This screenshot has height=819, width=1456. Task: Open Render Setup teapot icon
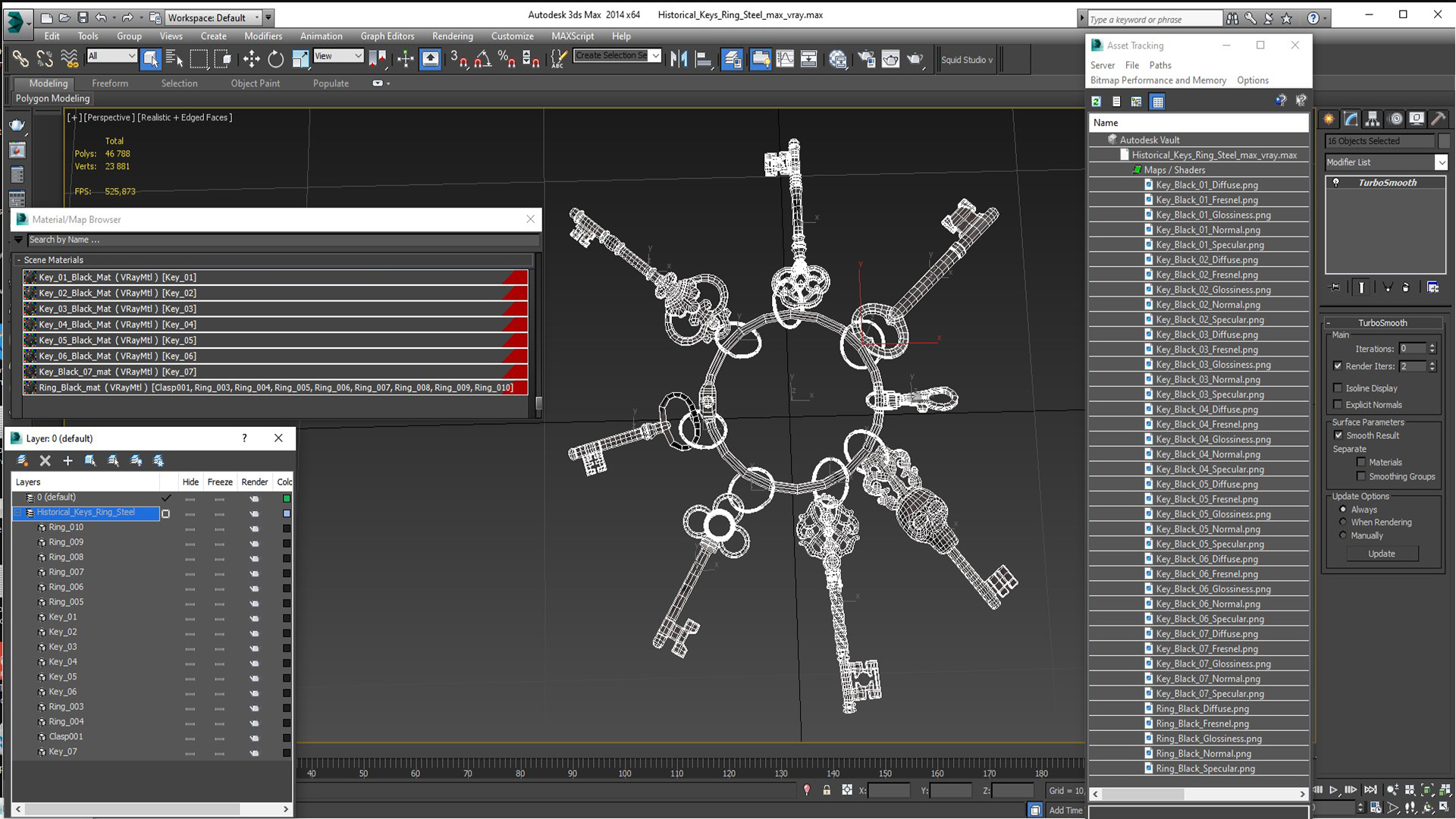(x=866, y=59)
